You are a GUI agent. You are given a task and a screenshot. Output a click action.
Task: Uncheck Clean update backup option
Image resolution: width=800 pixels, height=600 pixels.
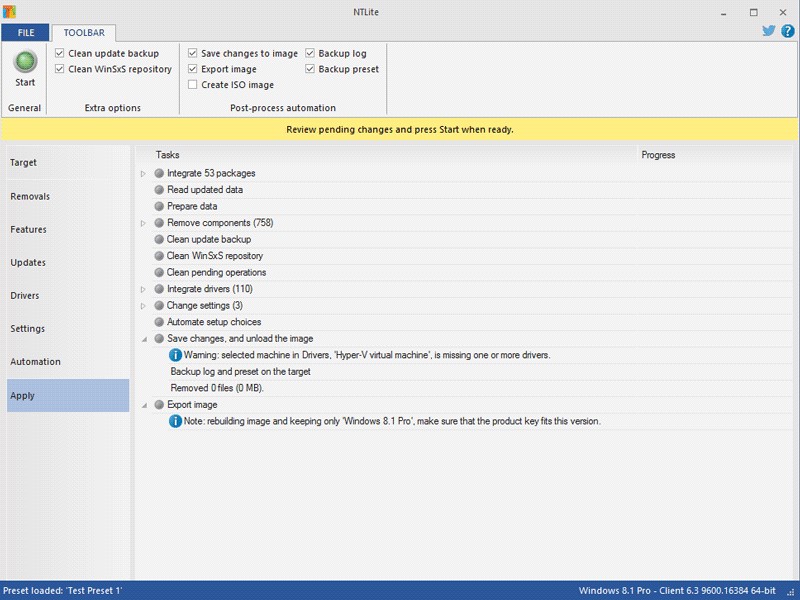pyautogui.click(x=61, y=53)
